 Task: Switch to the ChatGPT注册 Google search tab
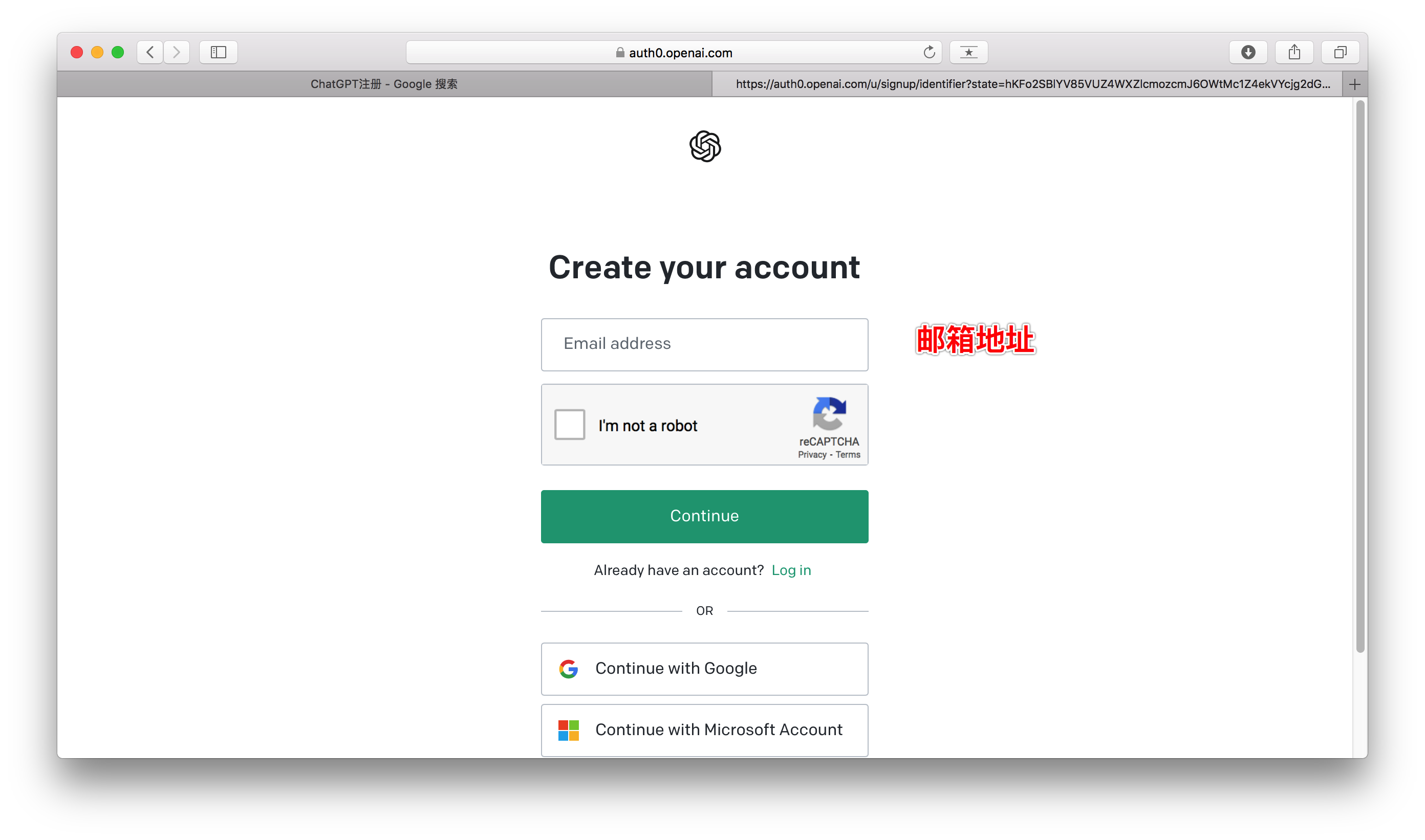point(384,84)
